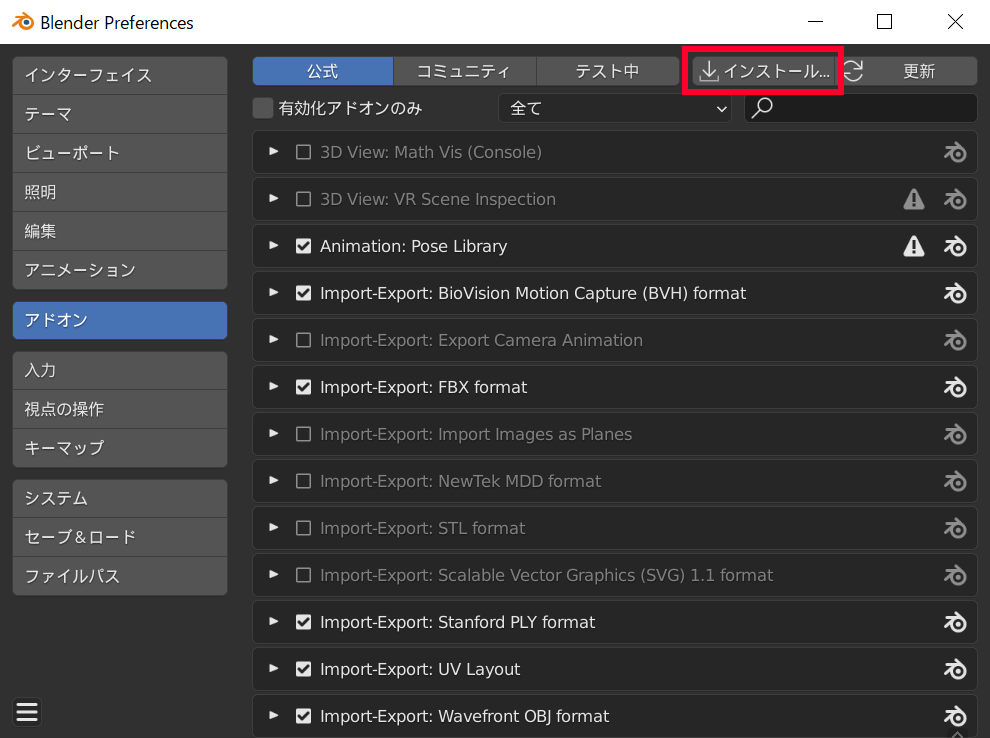The width and height of the screenshot is (990, 738).
Task: Click the hamburger menu icon at bottom left
Action: [27, 712]
